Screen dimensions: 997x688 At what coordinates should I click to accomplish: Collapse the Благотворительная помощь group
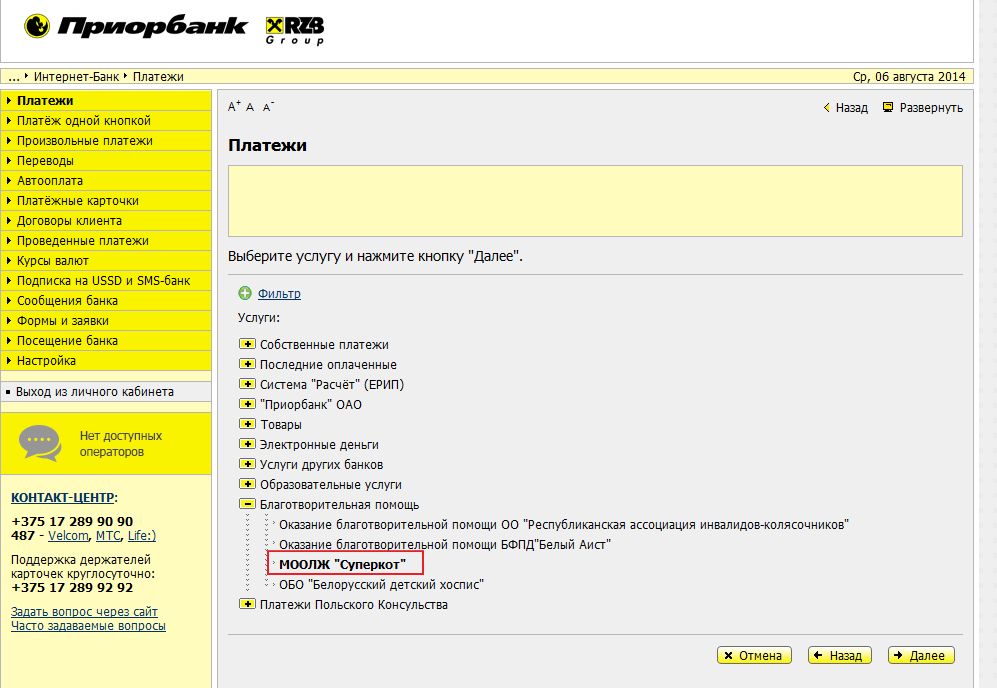(247, 504)
